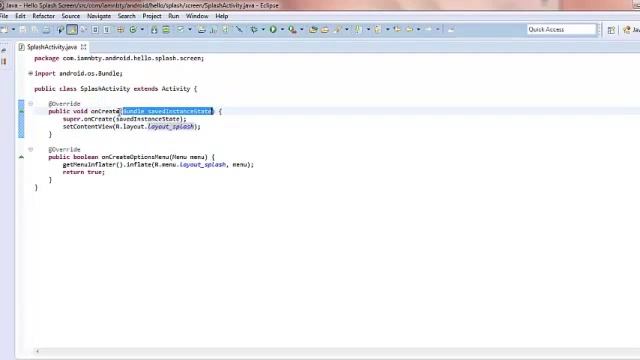Image resolution: width=640 pixels, height=360 pixels.
Task: Open the Lint check dropdown arrow
Action: 190,29
